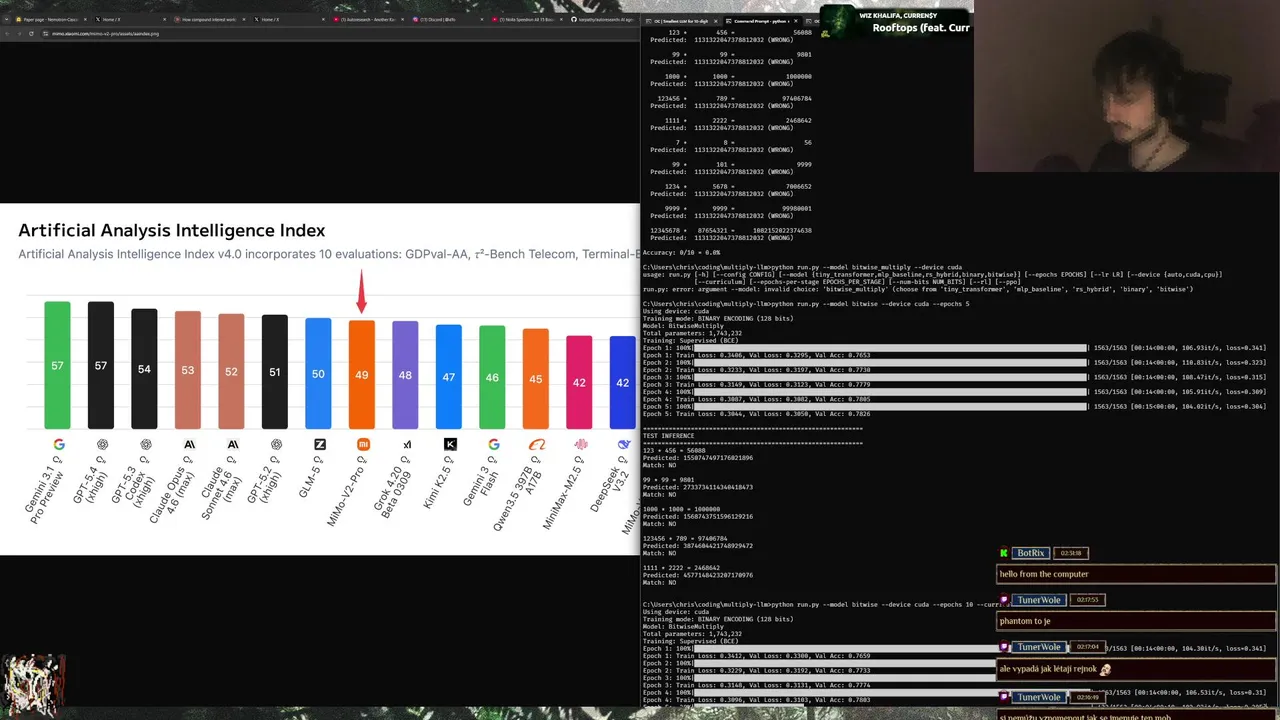This screenshot has height=720, width=1280.
Task: Click black GPT-5.3 Codex bar showing 54
Action: pos(144,369)
